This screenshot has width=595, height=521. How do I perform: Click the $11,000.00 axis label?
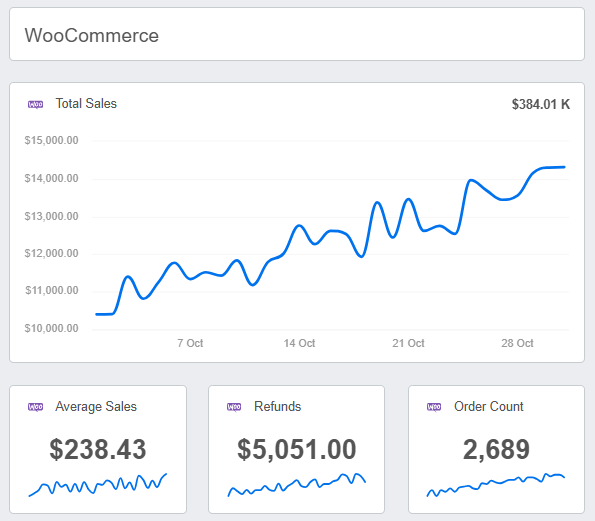51,290
